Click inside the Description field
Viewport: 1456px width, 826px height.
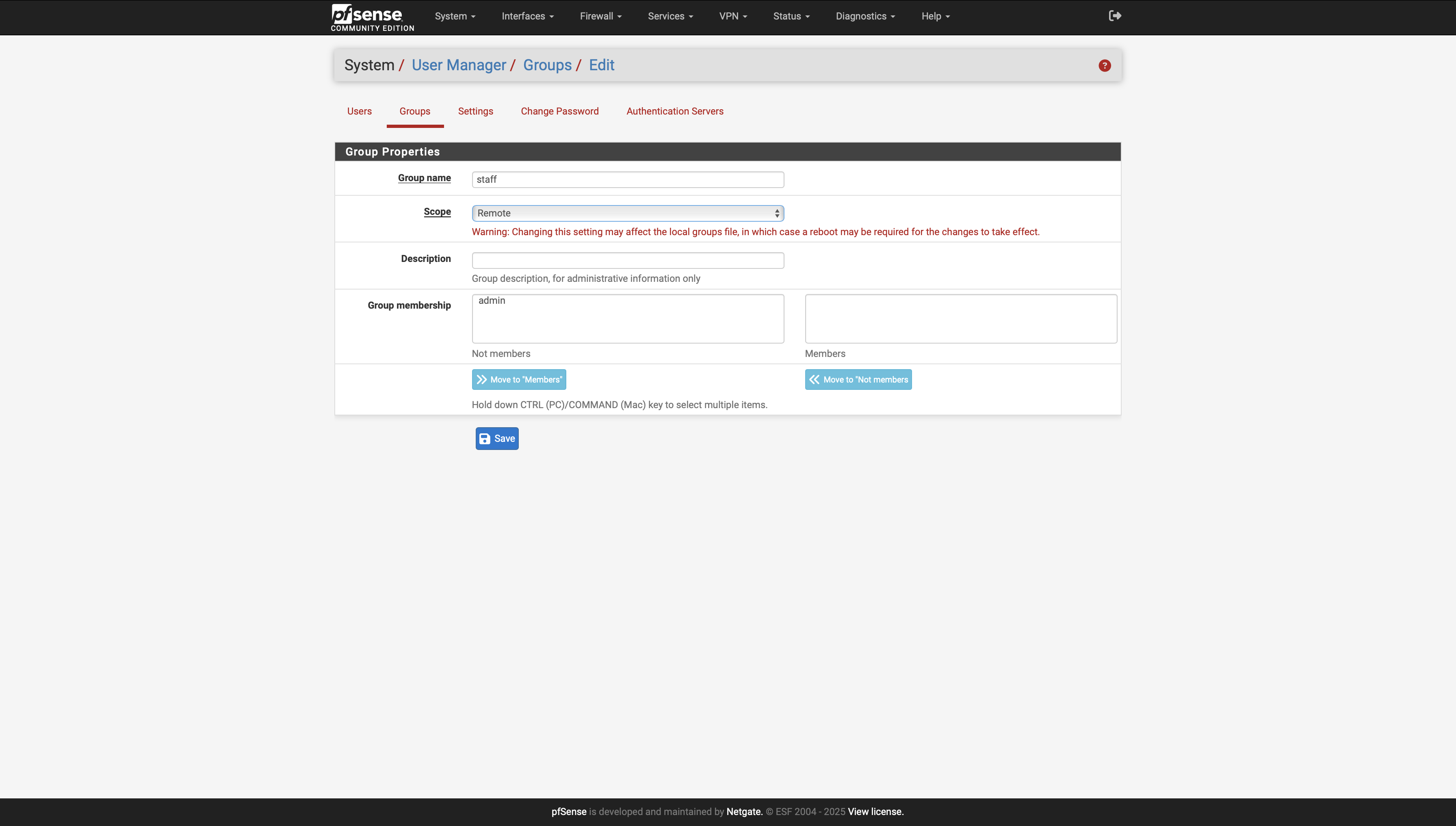pos(627,260)
